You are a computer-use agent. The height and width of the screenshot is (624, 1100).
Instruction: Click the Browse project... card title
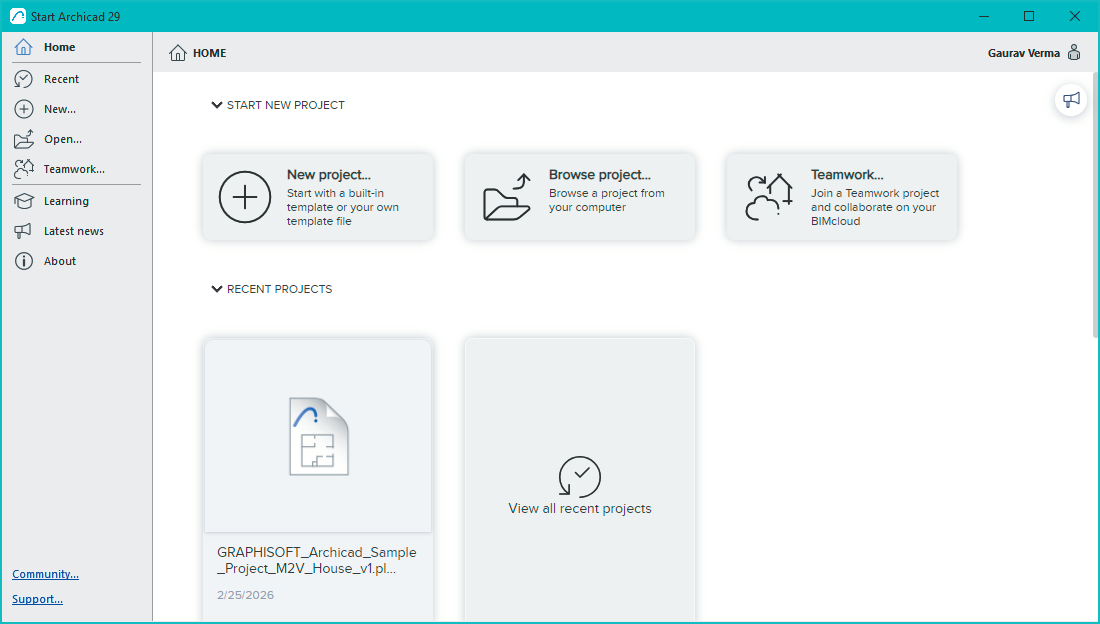click(600, 175)
